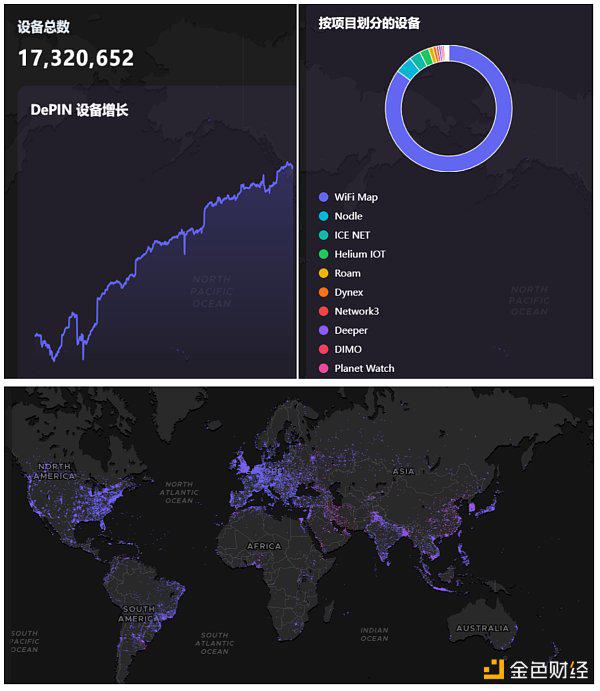Select the 按项目划分的设备 panel title
The height and width of the screenshot is (691, 600).
(369, 23)
